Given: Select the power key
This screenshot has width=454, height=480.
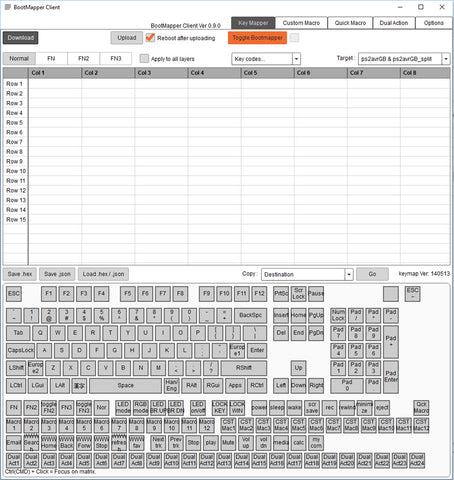Looking at the screenshot, I should (x=259, y=407).
